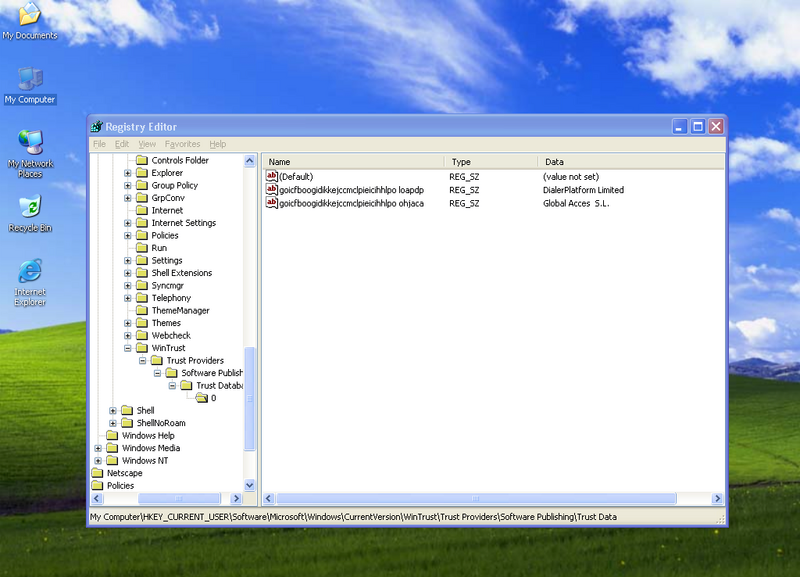Click the (Default) value string icon
The height and width of the screenshot is (577, 800).
271,177
